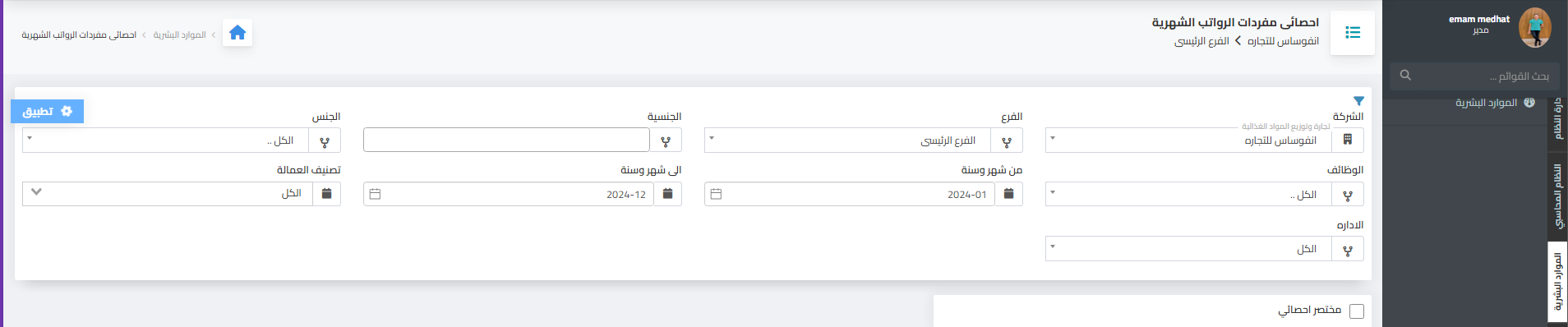Expand the الجنس dropdown
This screenshot has width=1568, height=327.
(165, 140)
